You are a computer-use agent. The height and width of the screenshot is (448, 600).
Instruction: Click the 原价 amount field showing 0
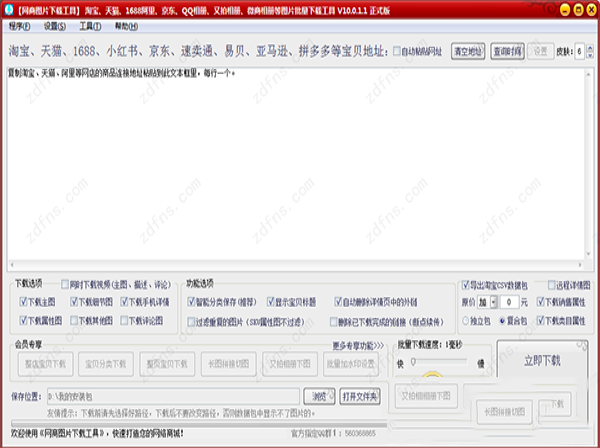tap(508, 302)
